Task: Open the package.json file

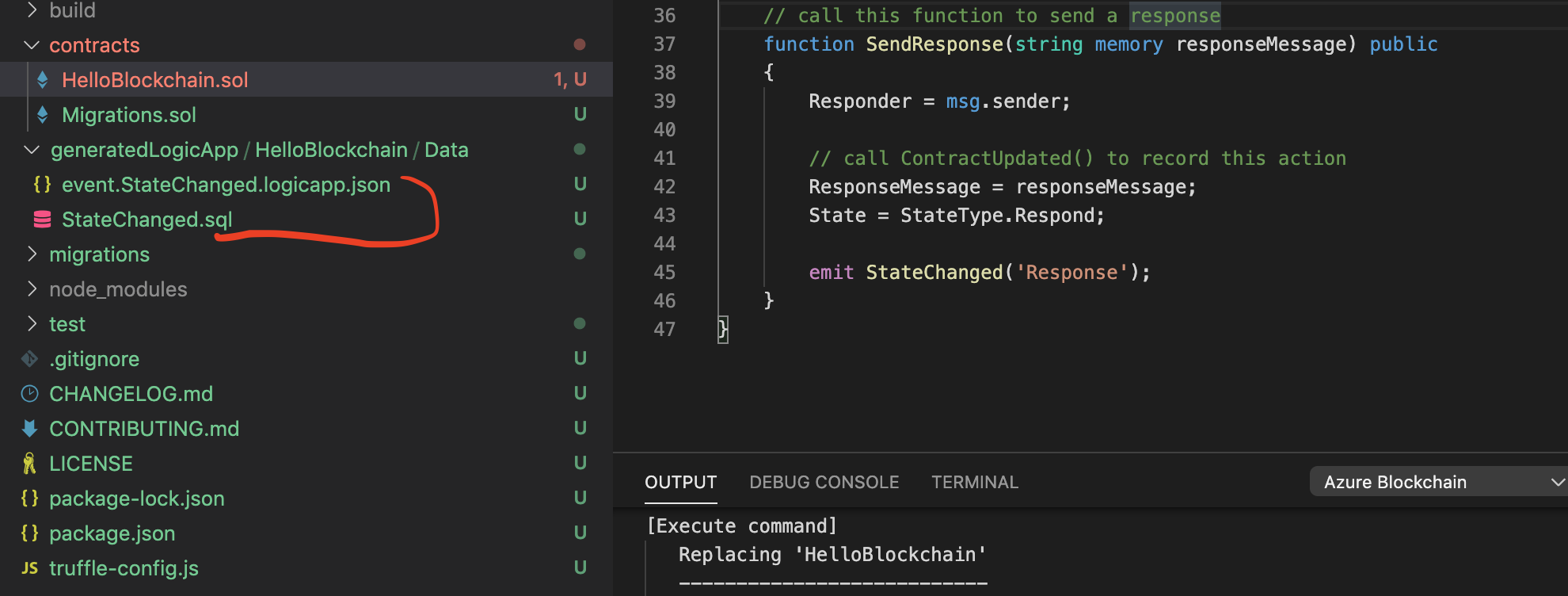Action: [x=112, y=533]
